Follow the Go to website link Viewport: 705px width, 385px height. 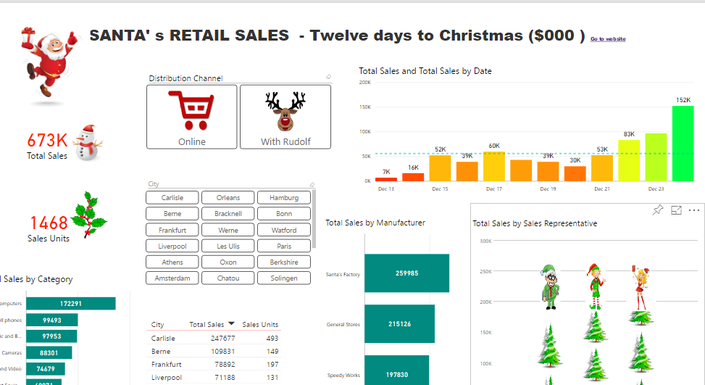608,39
